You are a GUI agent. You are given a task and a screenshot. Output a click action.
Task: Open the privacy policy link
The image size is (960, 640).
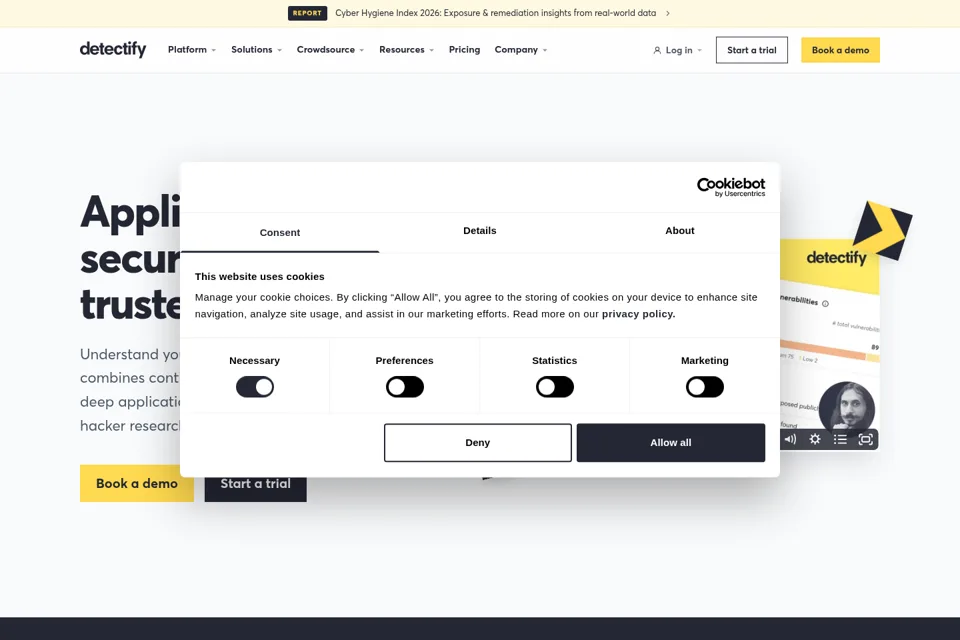pos(638,314)
